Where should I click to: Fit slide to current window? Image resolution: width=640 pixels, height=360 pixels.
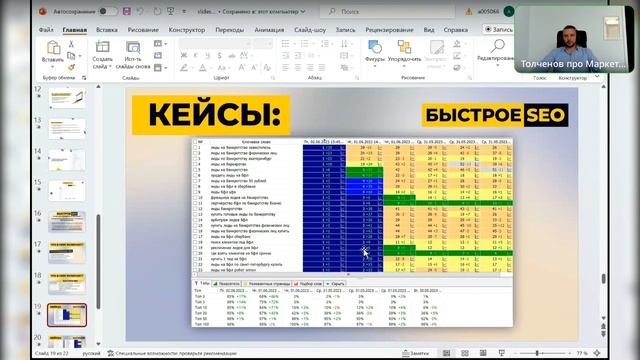[597, 353]
